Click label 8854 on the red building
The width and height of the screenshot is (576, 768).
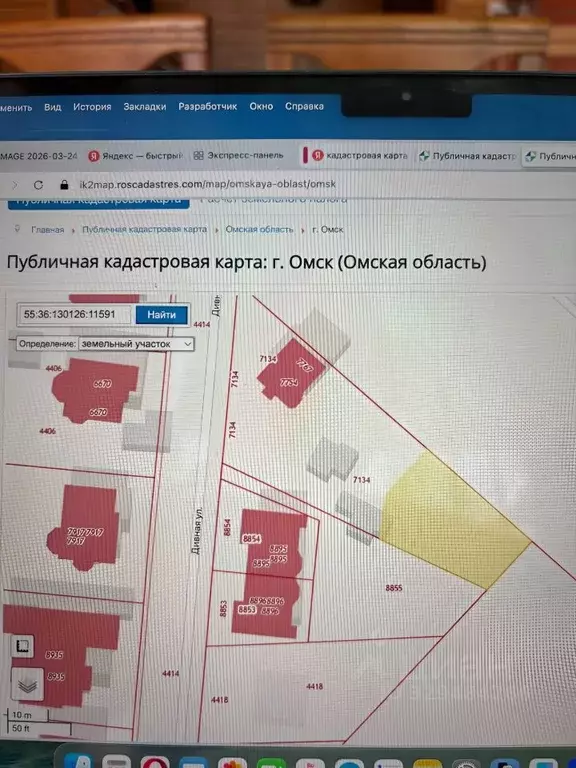pos(251,539)
